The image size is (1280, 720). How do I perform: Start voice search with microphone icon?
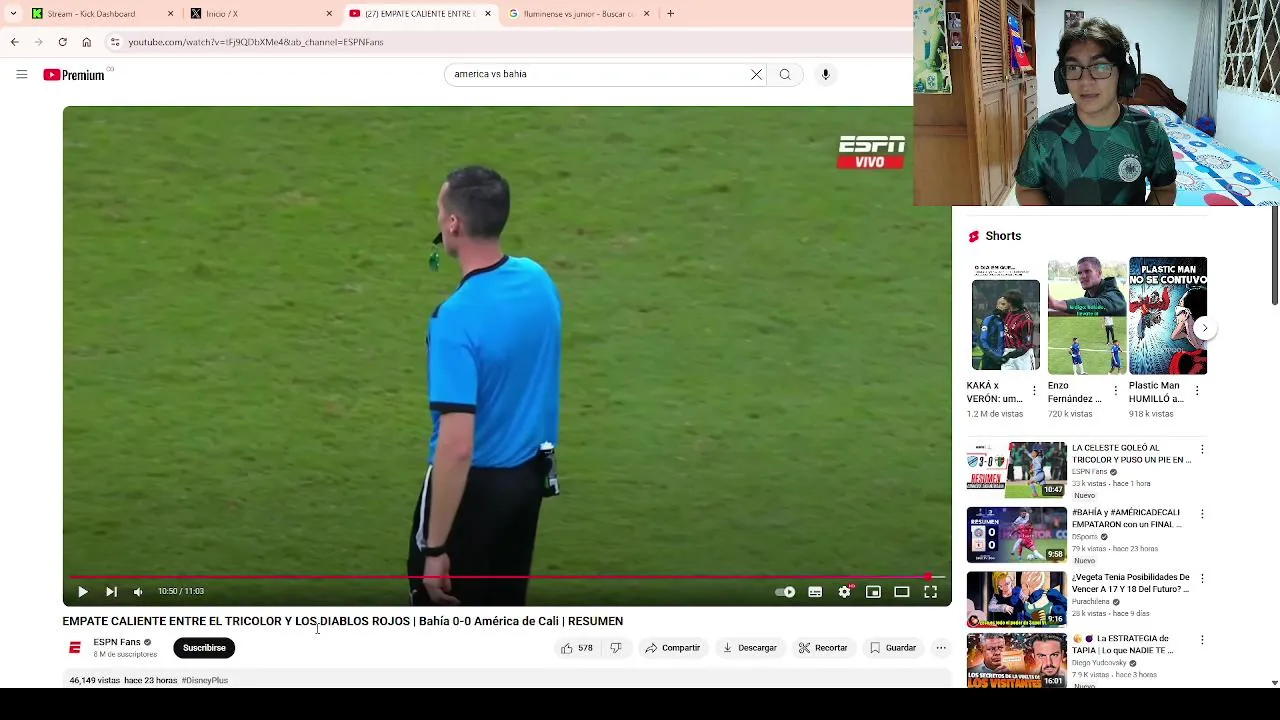[825, 74]
